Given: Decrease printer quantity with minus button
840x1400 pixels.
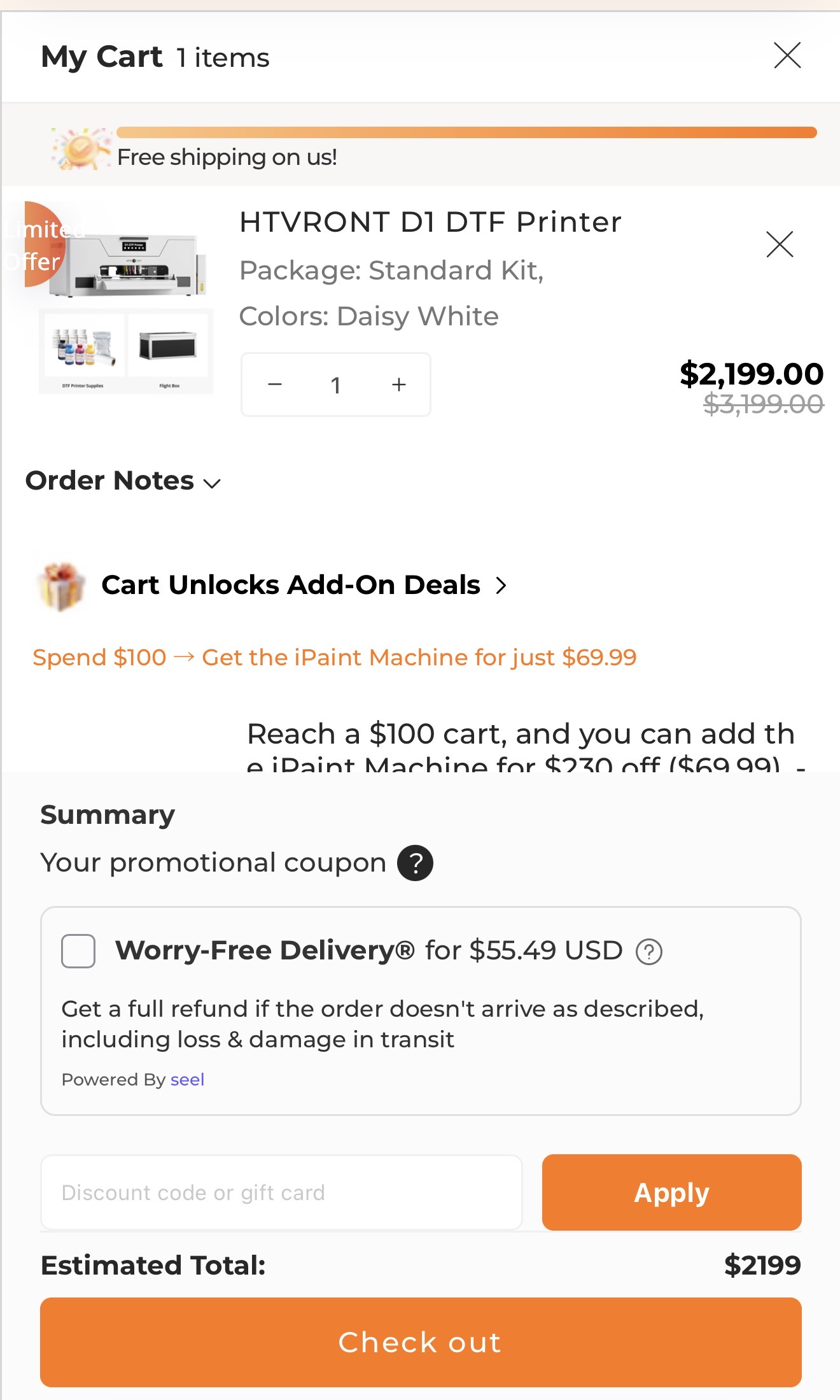Looking at the screenshot, I should 275,385.
